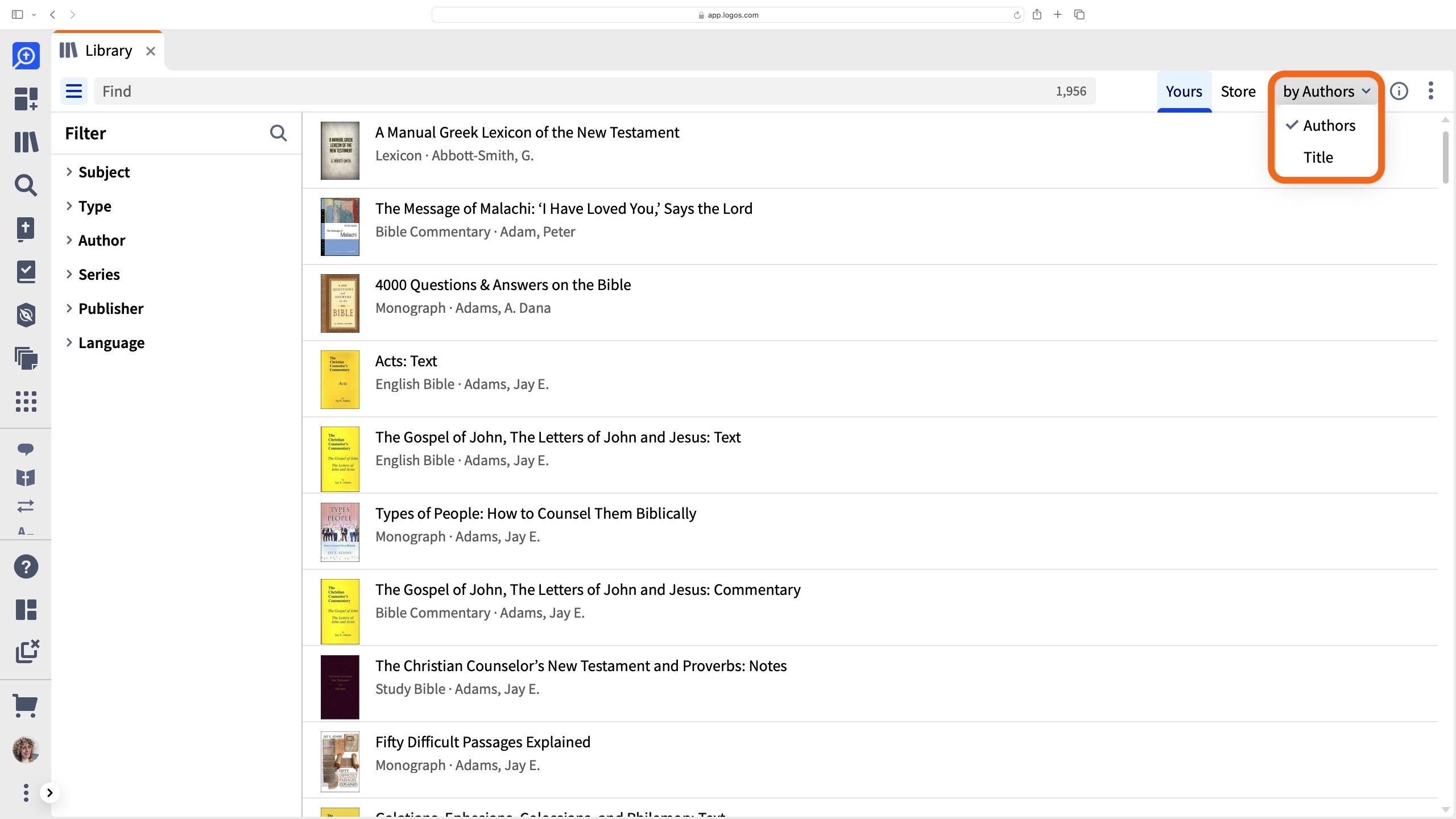Click the app.logos.com address bar

727,15
